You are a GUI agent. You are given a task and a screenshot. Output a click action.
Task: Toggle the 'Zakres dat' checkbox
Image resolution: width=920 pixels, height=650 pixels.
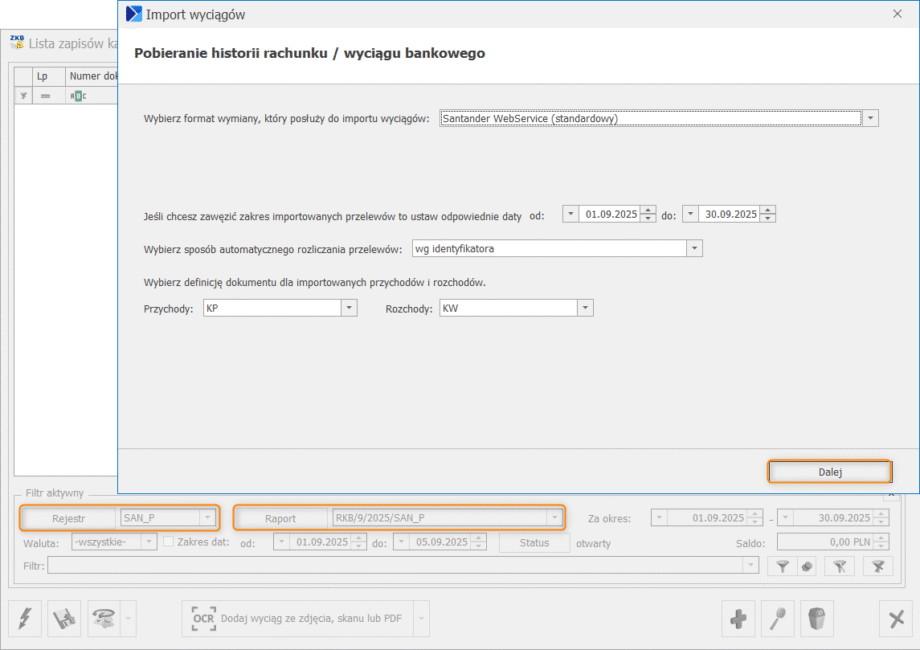(169, 542)
